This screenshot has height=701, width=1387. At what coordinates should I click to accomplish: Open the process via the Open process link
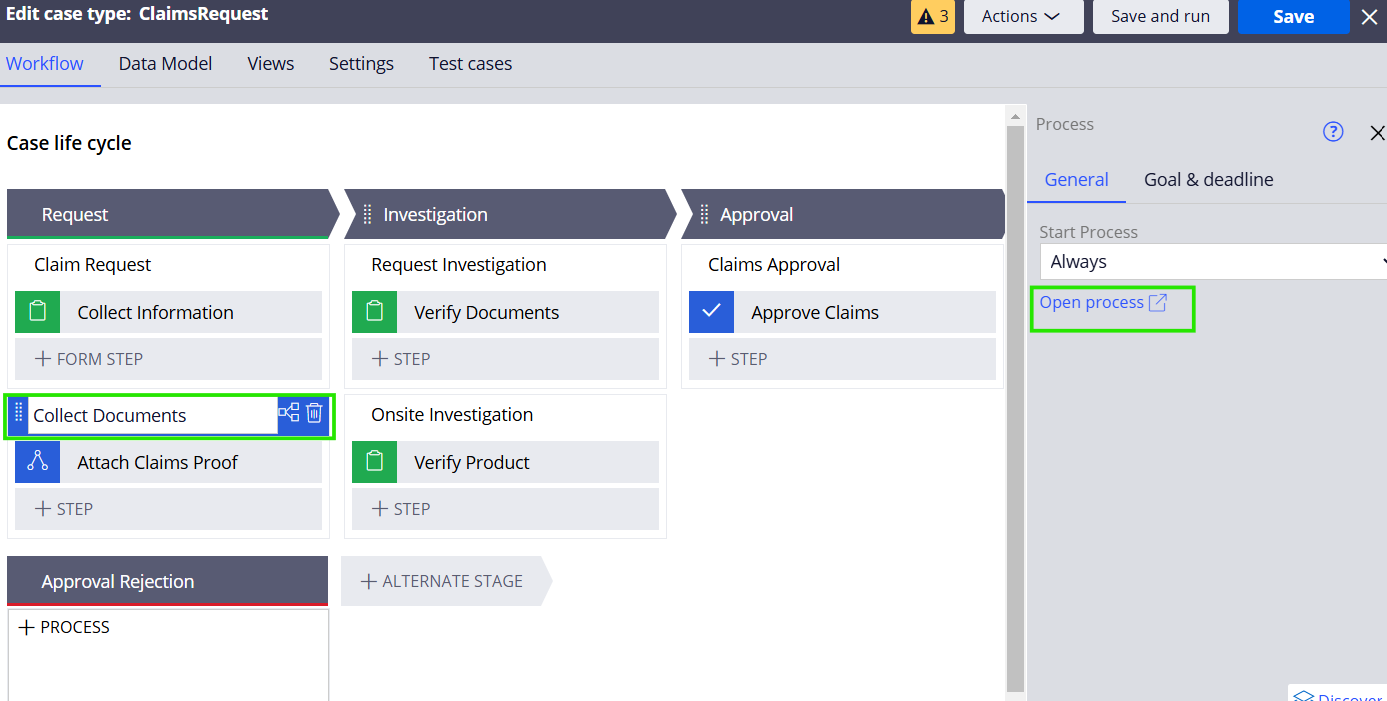(x=1091, y=301)
